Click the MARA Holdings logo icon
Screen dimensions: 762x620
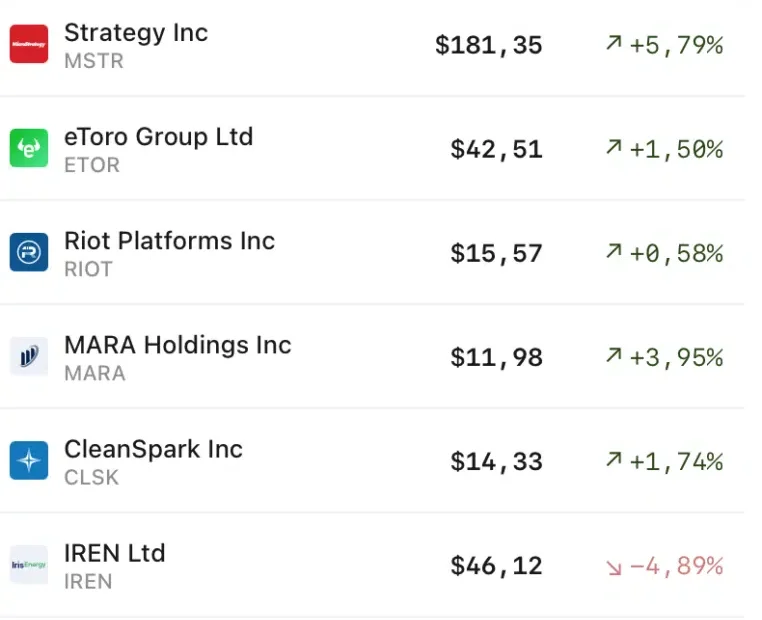point(29,357)
